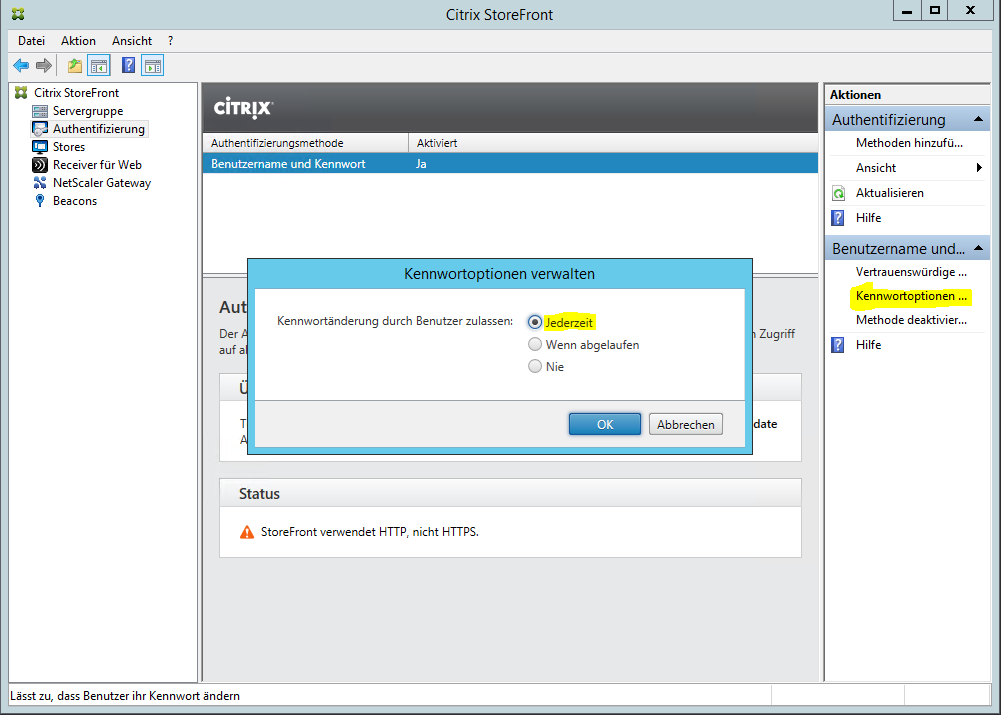
Task: Toggle the action pane toolbar icon
Action: [153, 65]
